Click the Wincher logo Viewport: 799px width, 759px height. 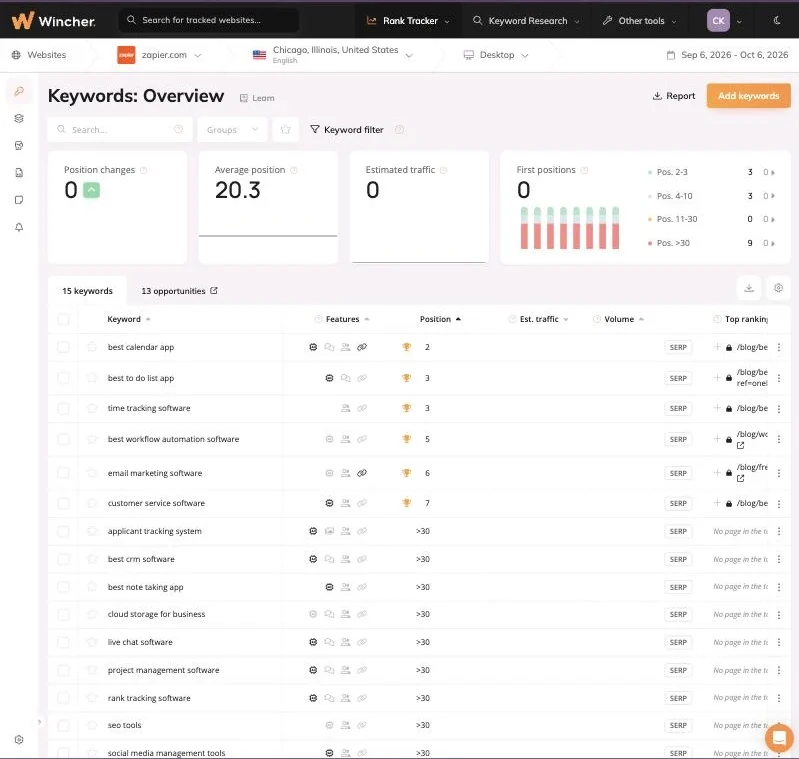54,20
